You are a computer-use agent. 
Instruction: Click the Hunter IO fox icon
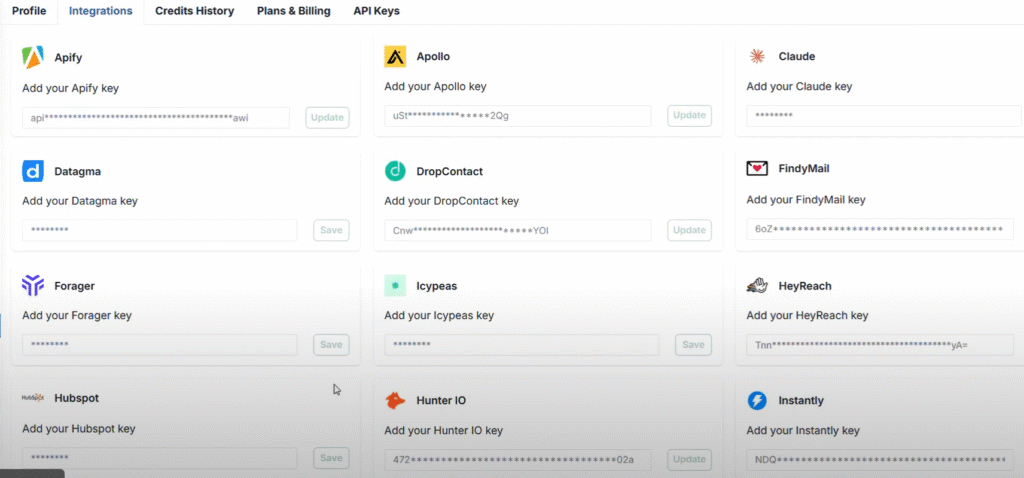pos(395,401)
